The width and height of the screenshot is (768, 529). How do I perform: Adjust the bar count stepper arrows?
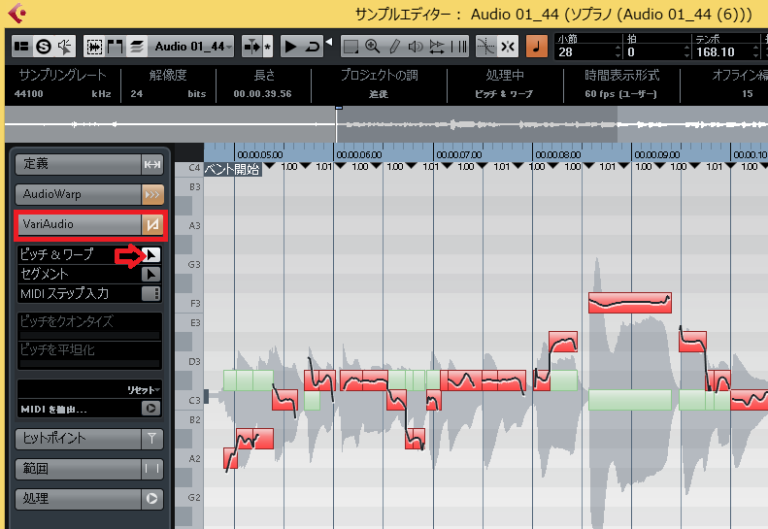618,52
